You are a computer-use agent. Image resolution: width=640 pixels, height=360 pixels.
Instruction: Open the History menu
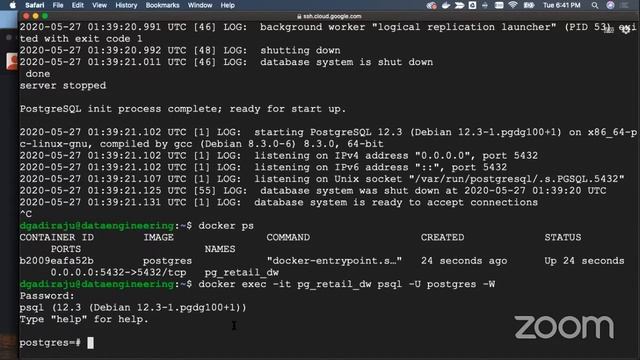pos(126,5)
